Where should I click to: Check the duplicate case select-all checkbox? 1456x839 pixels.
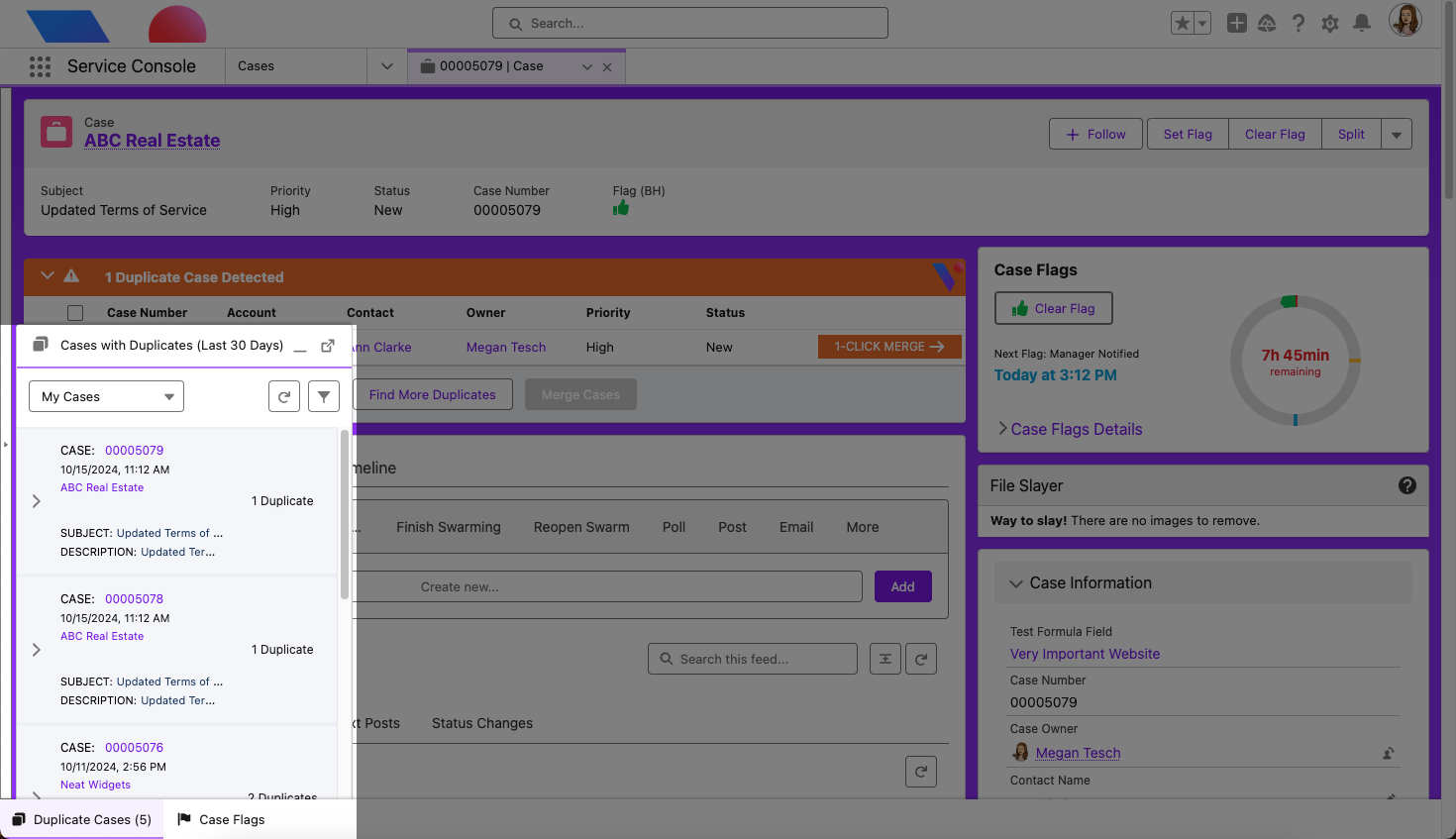click(75, 313)
